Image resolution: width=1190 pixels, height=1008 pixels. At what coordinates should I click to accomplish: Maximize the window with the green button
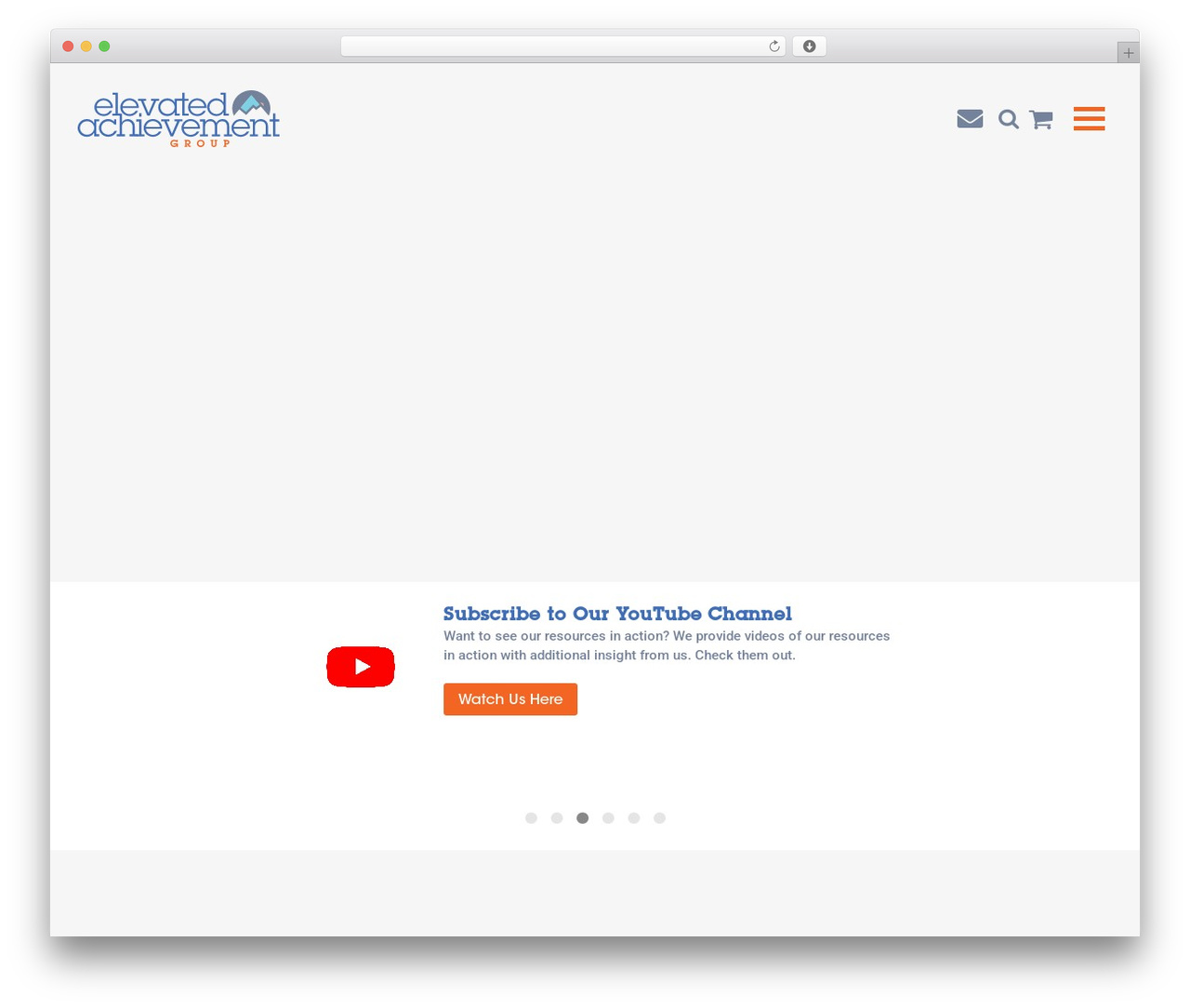[104, 46]
